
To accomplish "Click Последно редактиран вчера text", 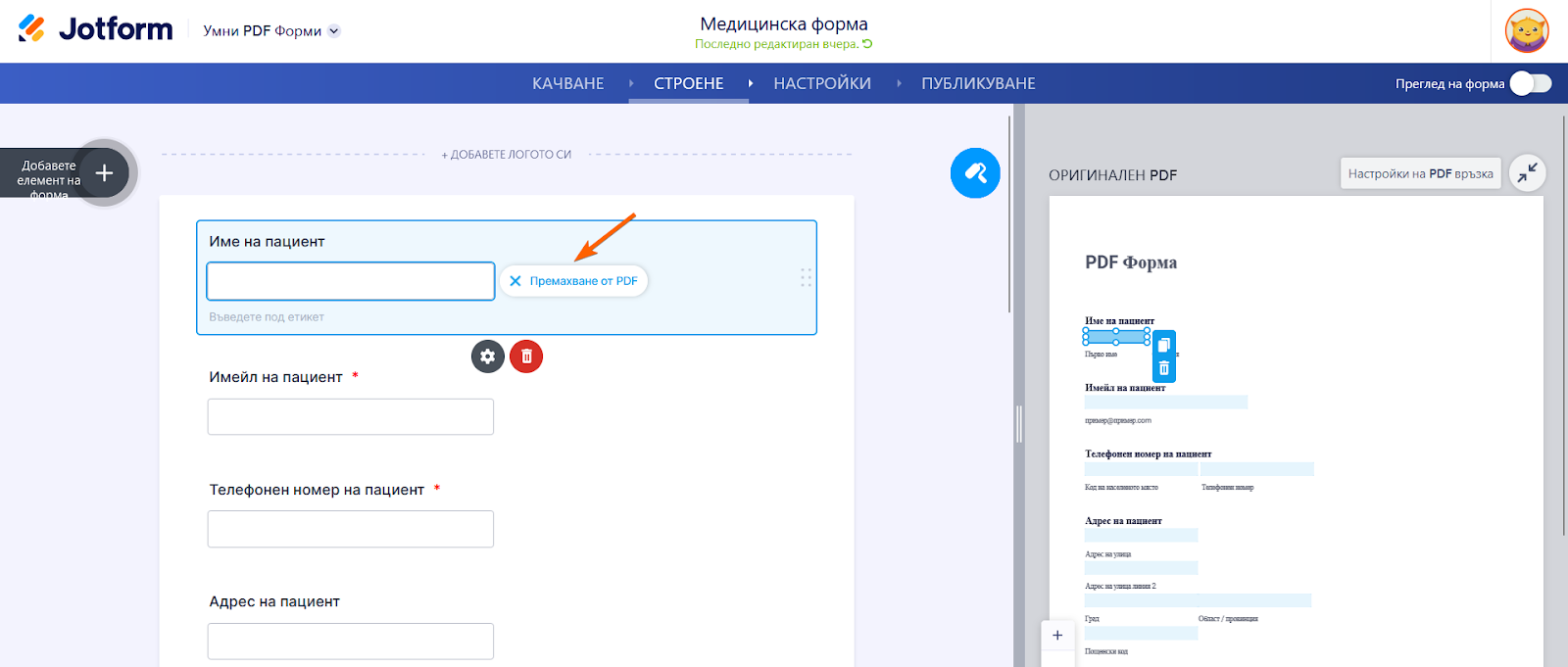I will point(777,44).
